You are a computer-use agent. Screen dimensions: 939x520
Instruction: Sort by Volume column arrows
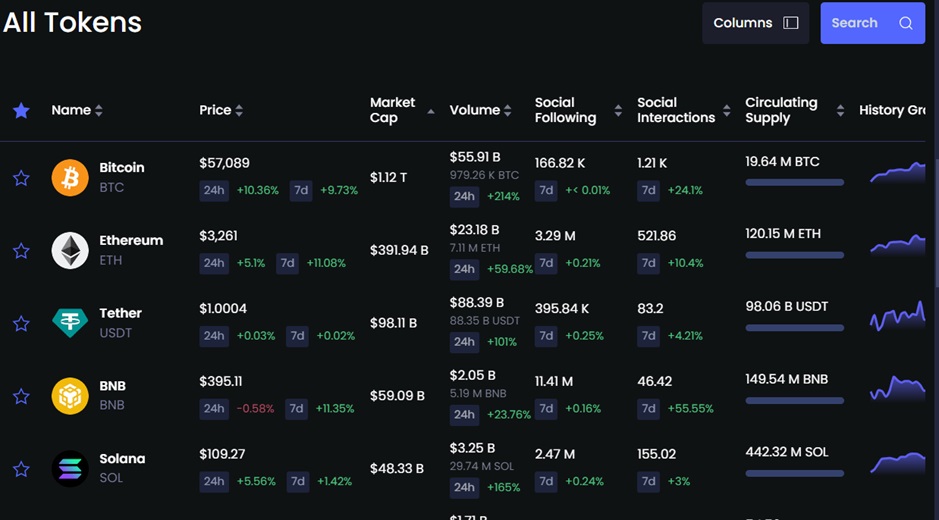click(508, 111)
